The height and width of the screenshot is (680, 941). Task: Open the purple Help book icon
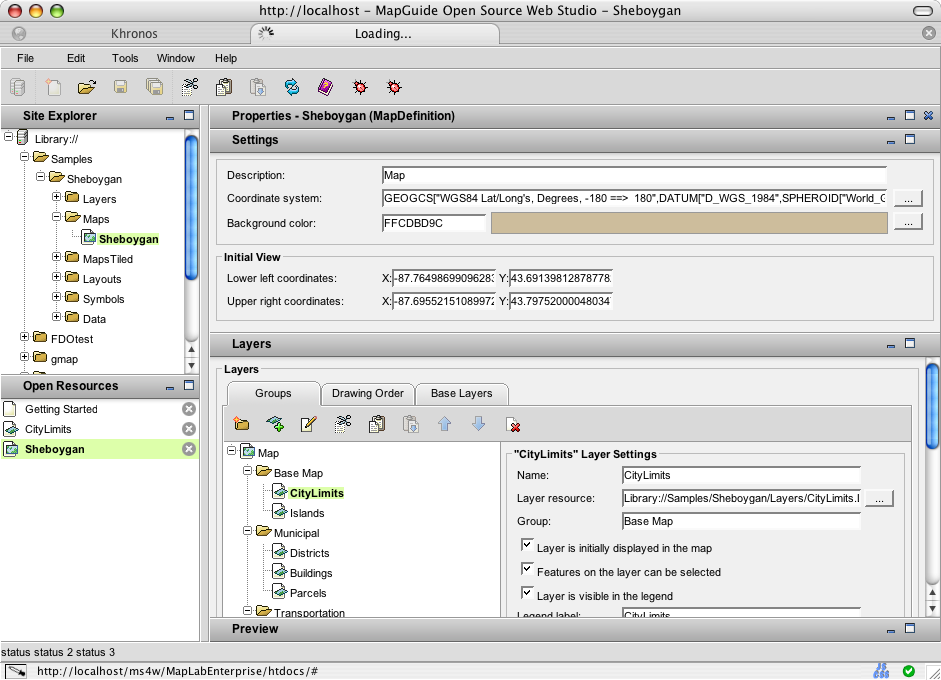pyautogui.click(x=325, y=87)
